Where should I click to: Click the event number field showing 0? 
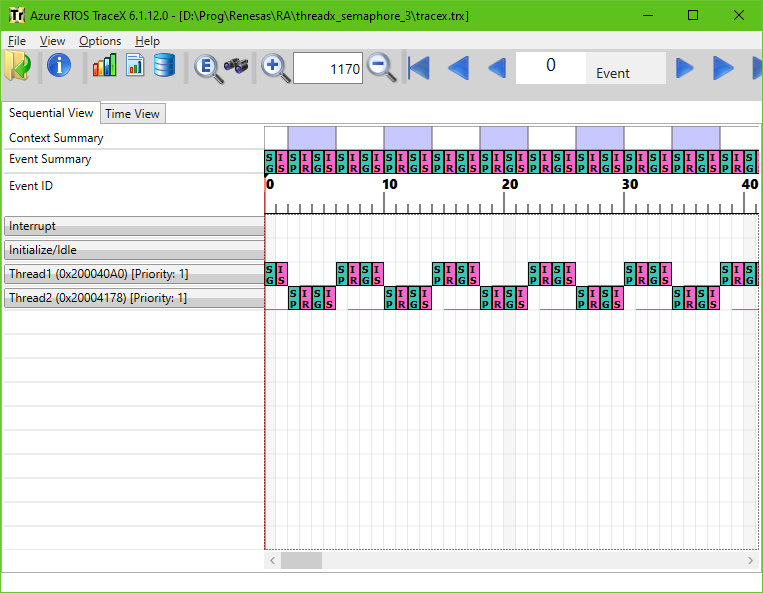[550, 68]
